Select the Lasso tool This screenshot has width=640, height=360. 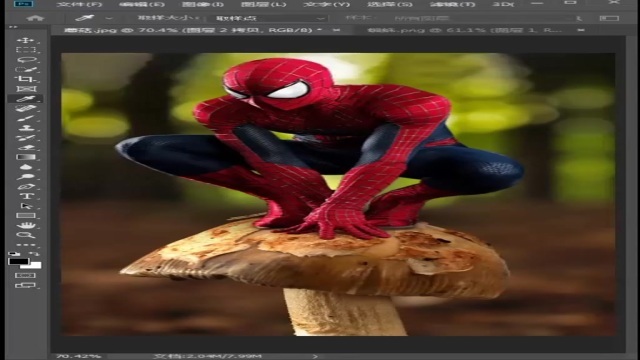pos(26,60)
